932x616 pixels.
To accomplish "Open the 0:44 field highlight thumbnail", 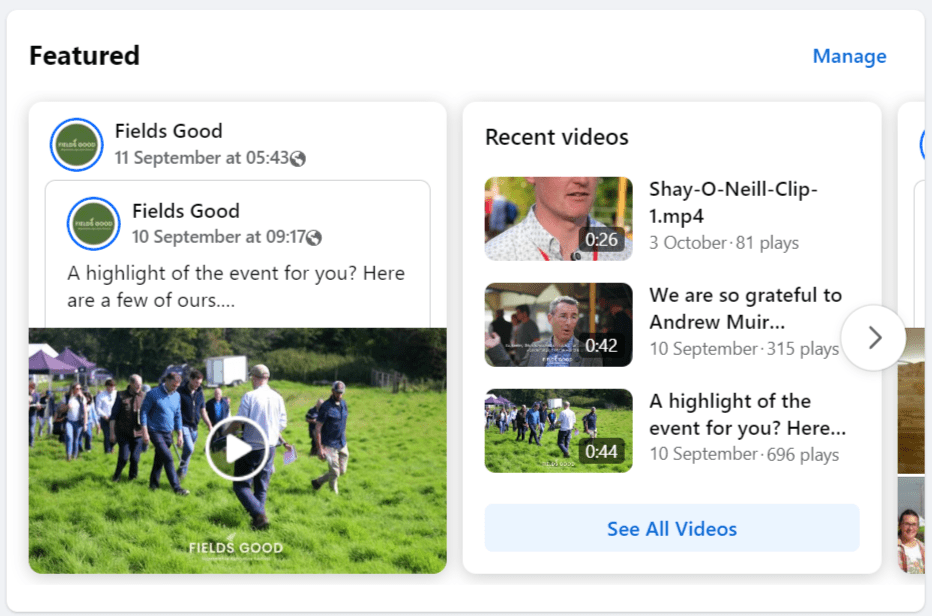I will pos(558,431).
